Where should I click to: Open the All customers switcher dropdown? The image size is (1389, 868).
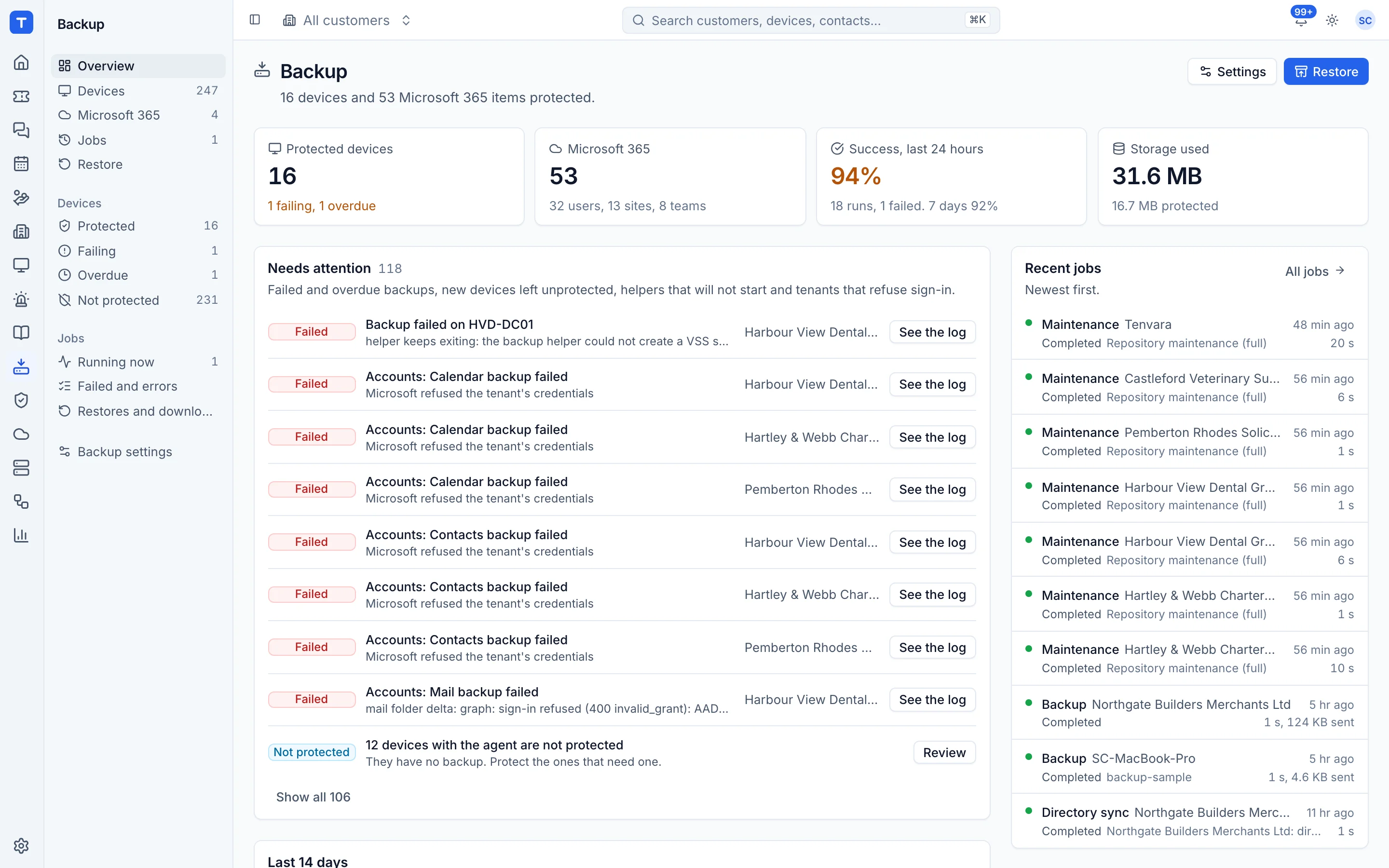pyautogui.click(x=347, y=21)
